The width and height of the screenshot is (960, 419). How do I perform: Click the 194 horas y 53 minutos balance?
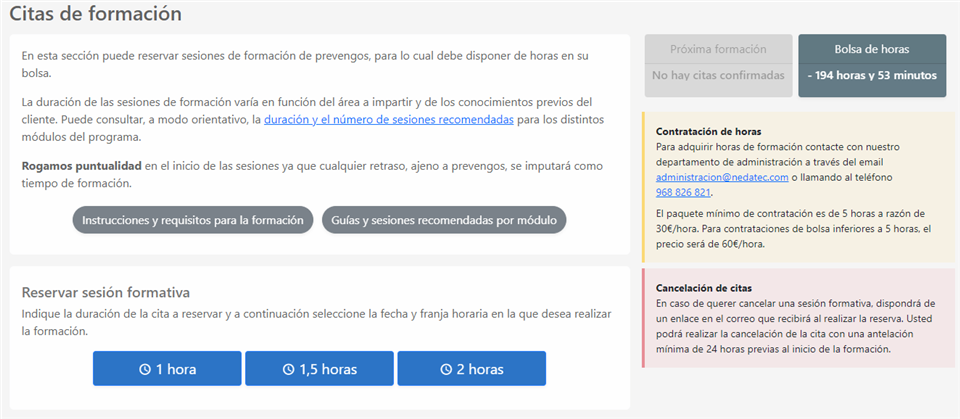(871, 75)
